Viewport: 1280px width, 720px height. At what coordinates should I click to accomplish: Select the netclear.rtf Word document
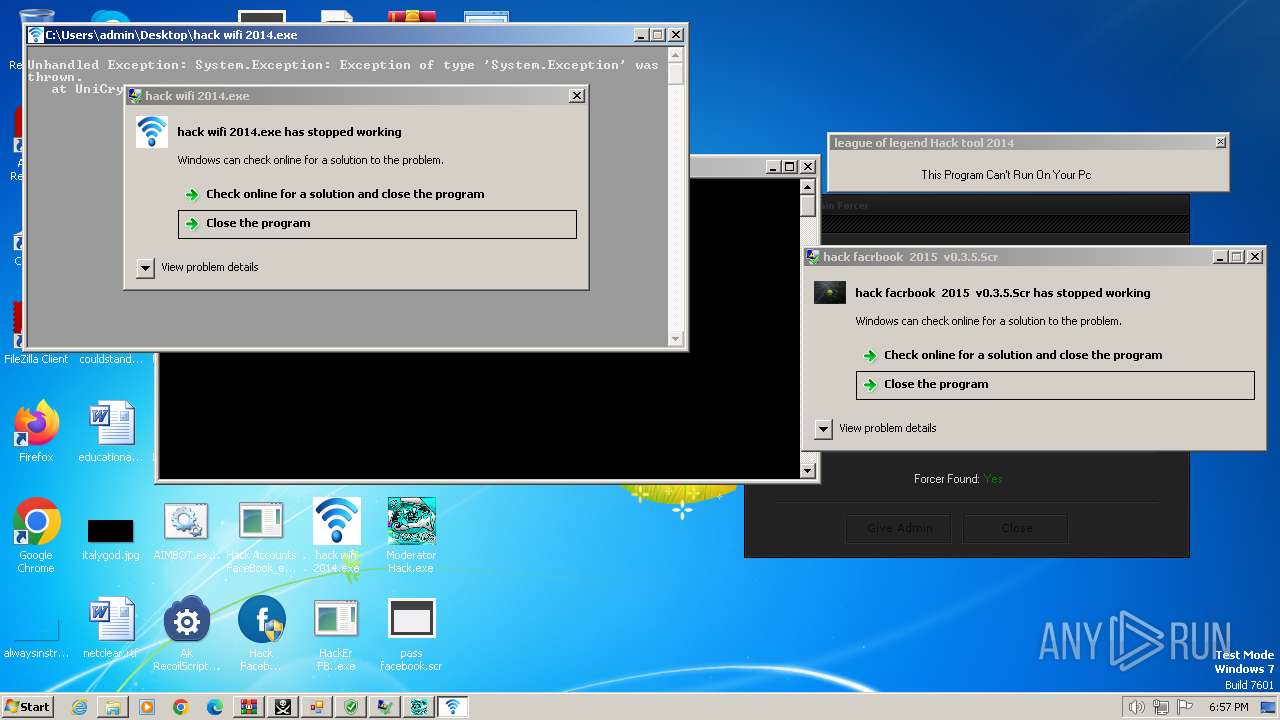click(111, 628)
